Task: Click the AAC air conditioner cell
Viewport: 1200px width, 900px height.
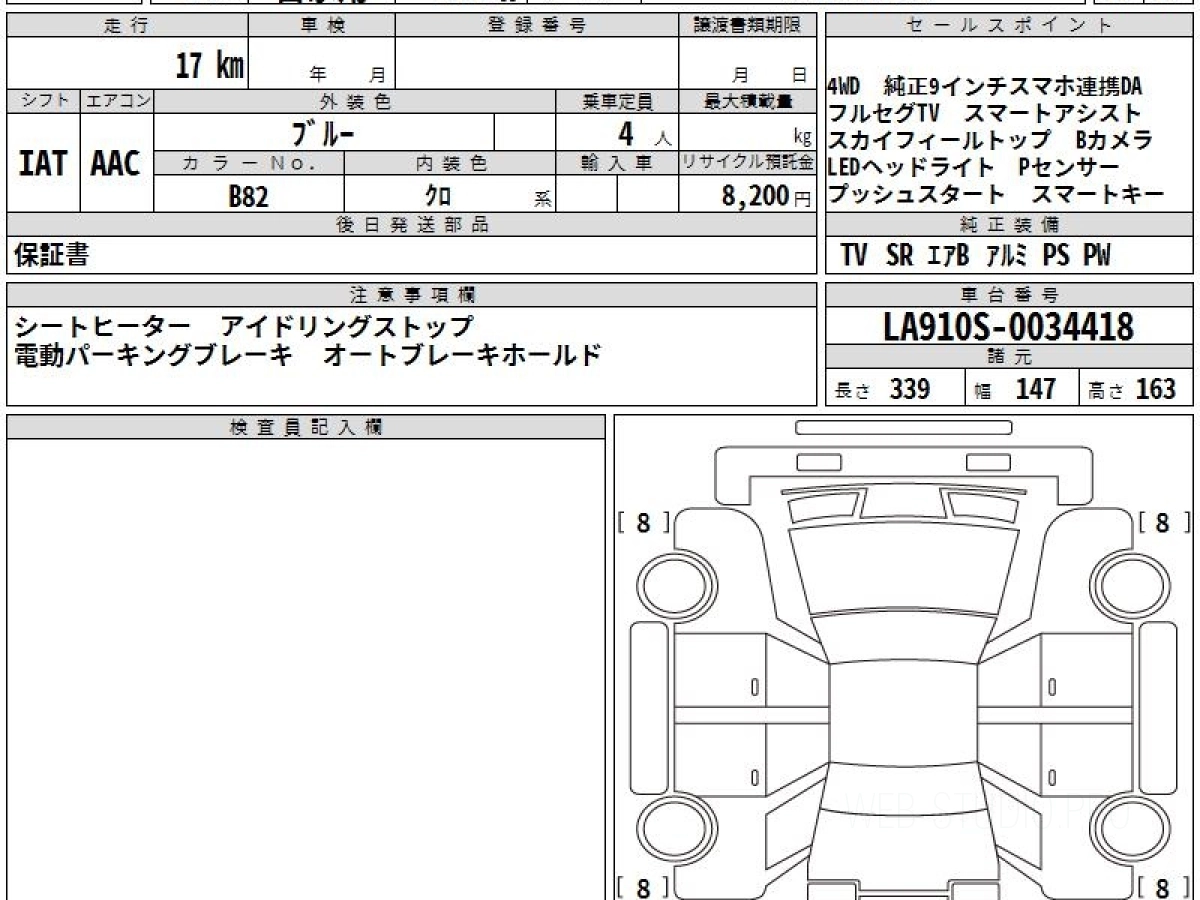Action: point(116,164)
